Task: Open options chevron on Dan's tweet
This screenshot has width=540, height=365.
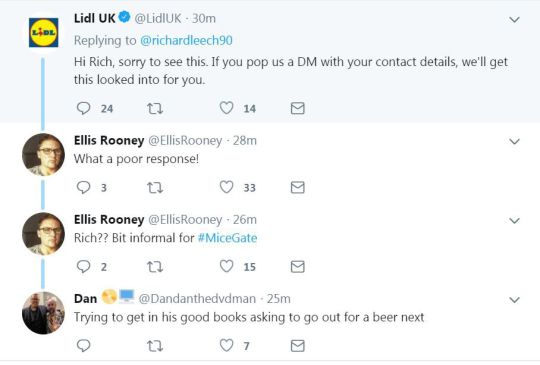Action: point(514,300)
